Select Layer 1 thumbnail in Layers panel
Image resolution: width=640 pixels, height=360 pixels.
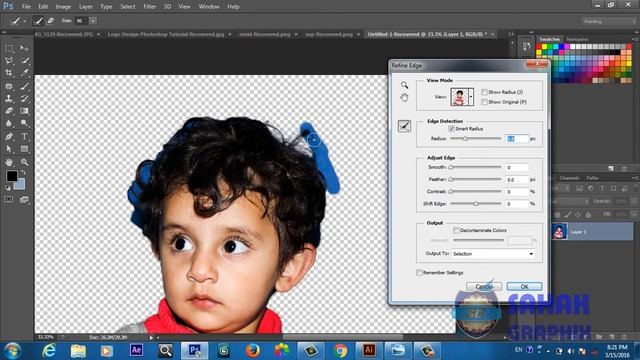(x=559, y=231)
